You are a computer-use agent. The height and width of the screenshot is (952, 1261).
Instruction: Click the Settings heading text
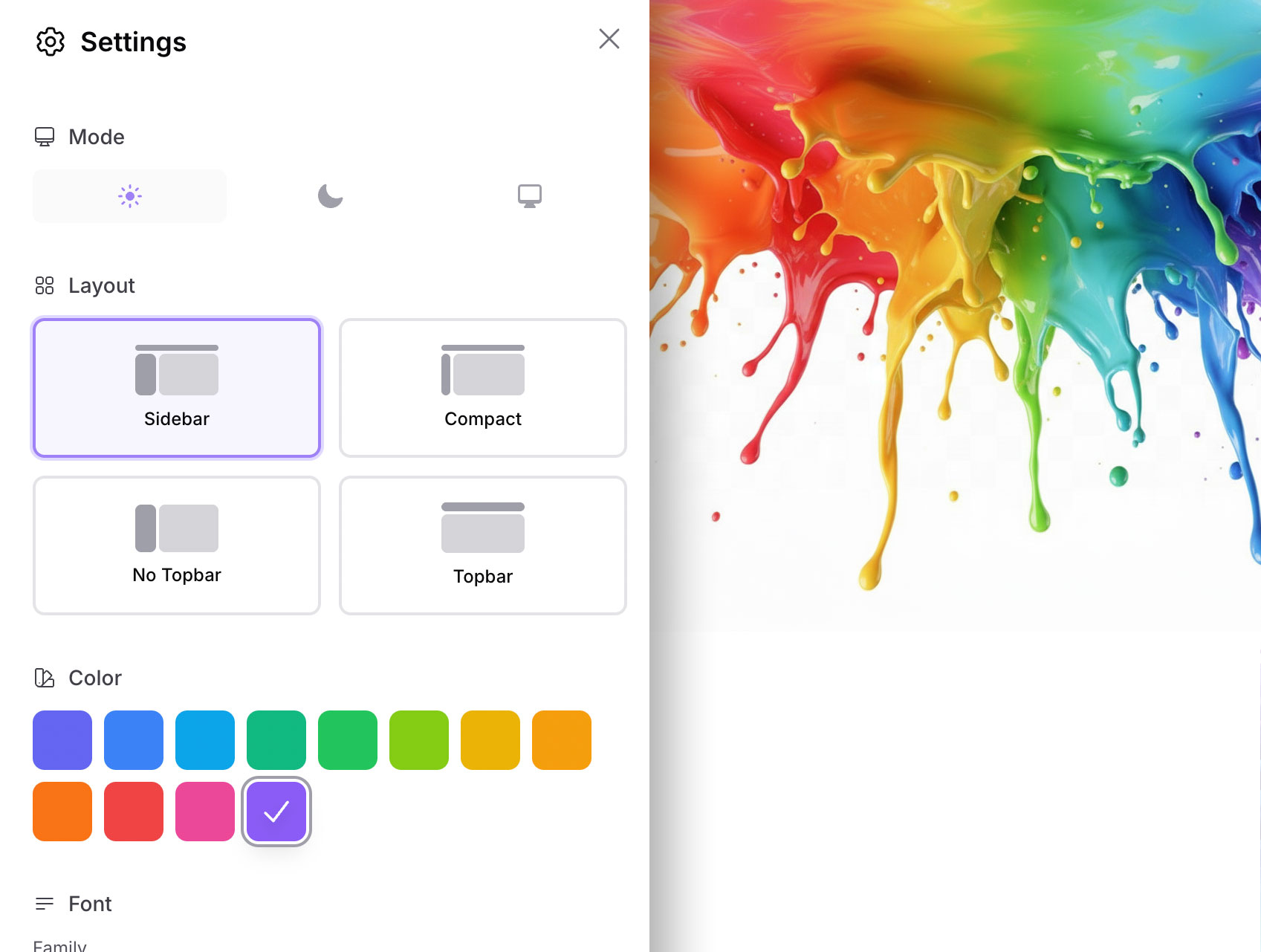coord(134,42)
